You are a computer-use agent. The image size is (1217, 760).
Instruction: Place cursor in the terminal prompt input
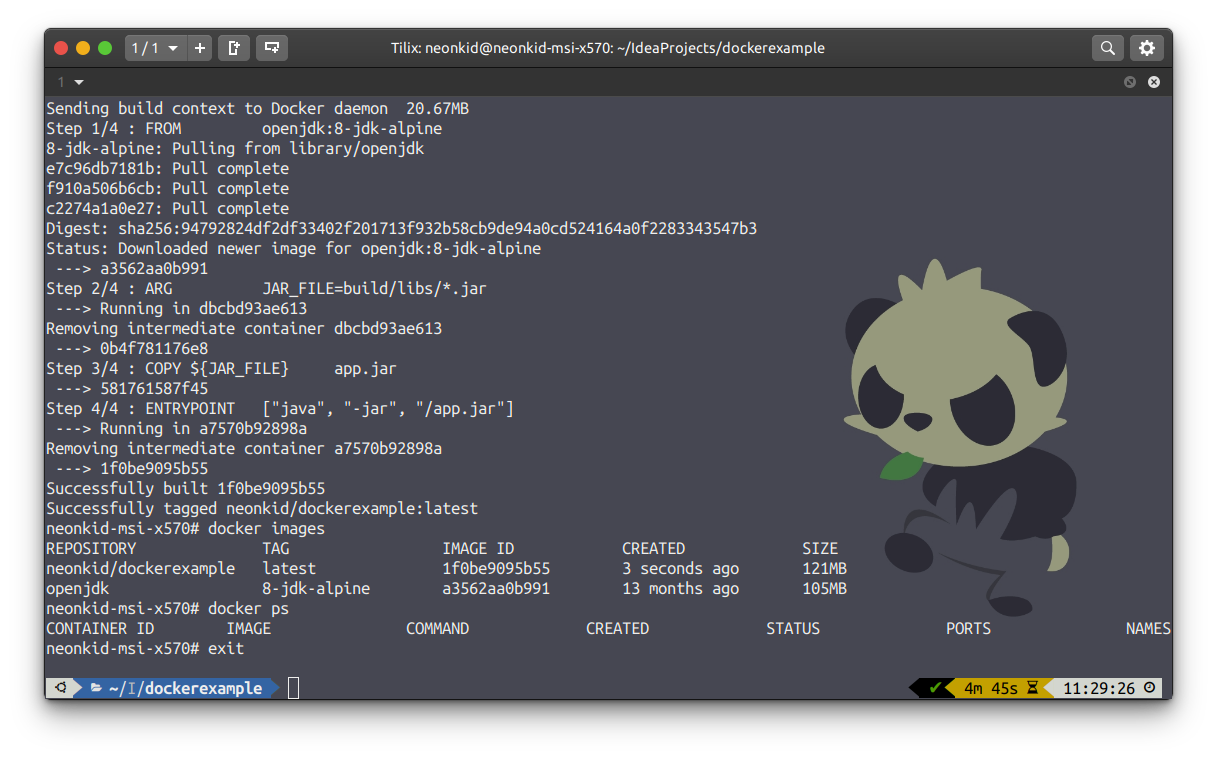[x=293, y=688]
